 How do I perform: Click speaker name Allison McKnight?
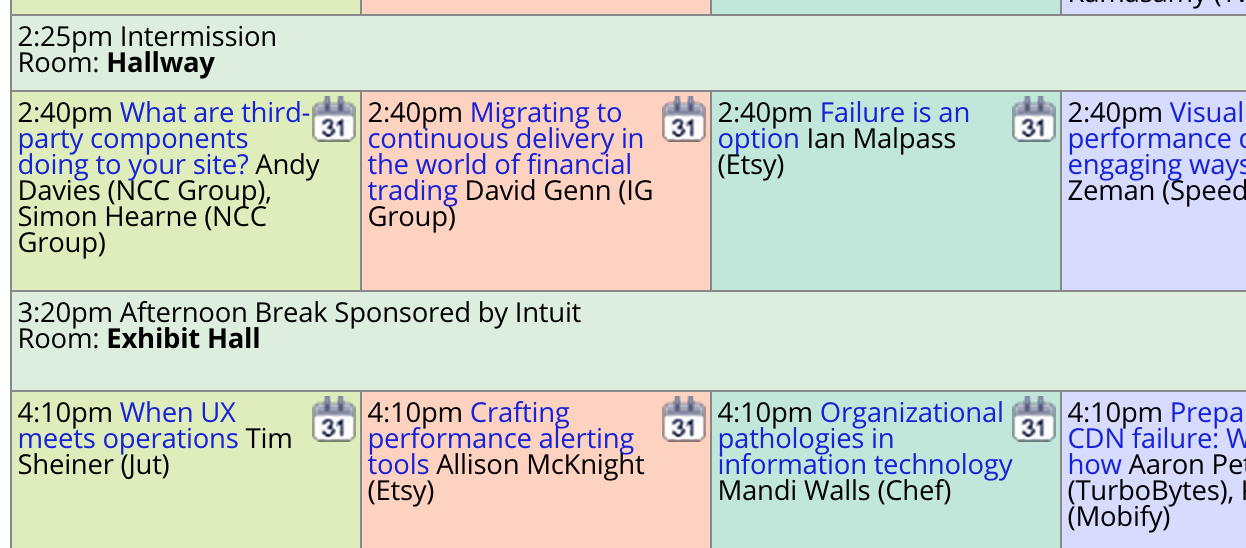coord(541,465)
